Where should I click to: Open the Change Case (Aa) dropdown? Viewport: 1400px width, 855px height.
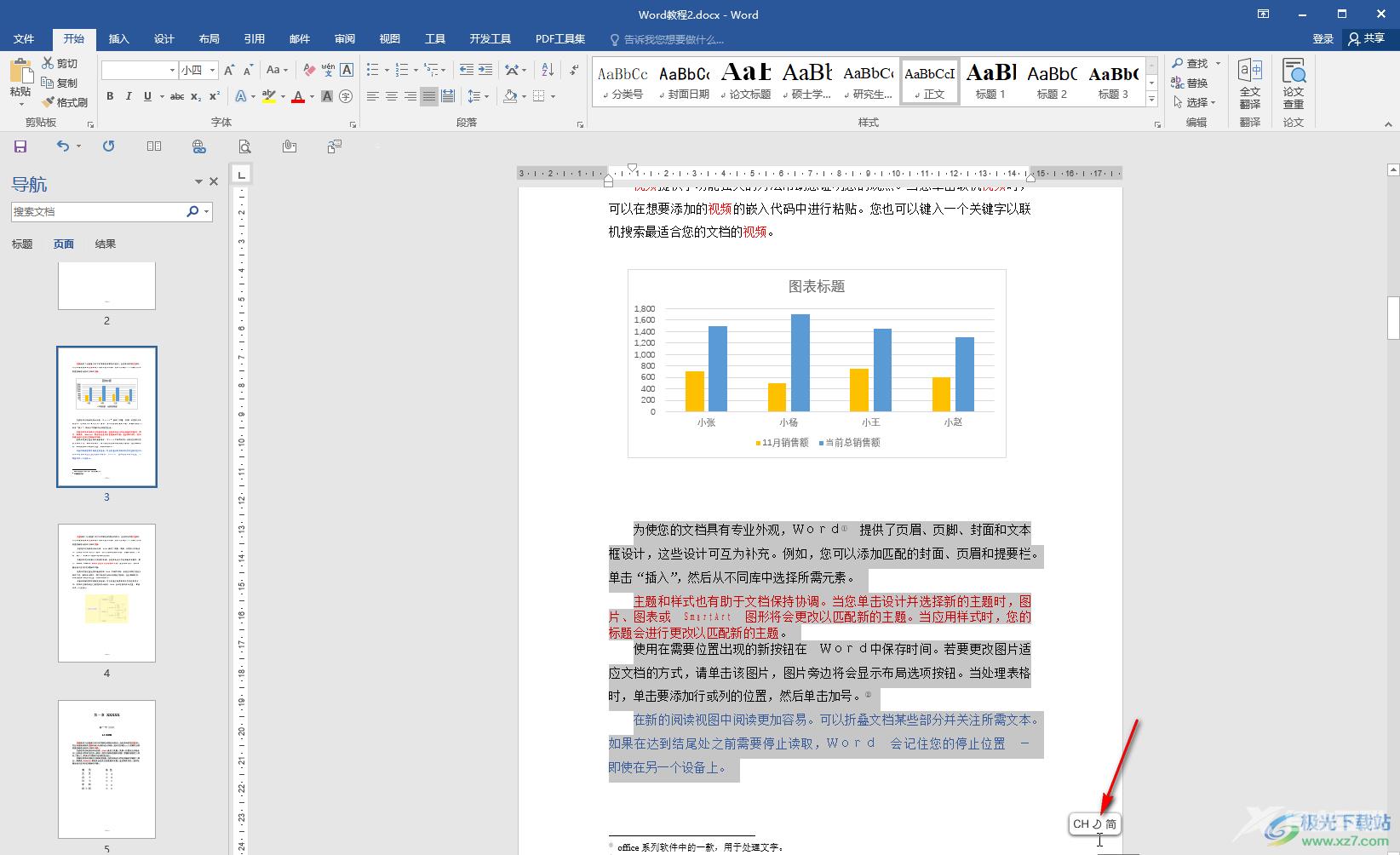pyautogui.click(x=277, y=70)
